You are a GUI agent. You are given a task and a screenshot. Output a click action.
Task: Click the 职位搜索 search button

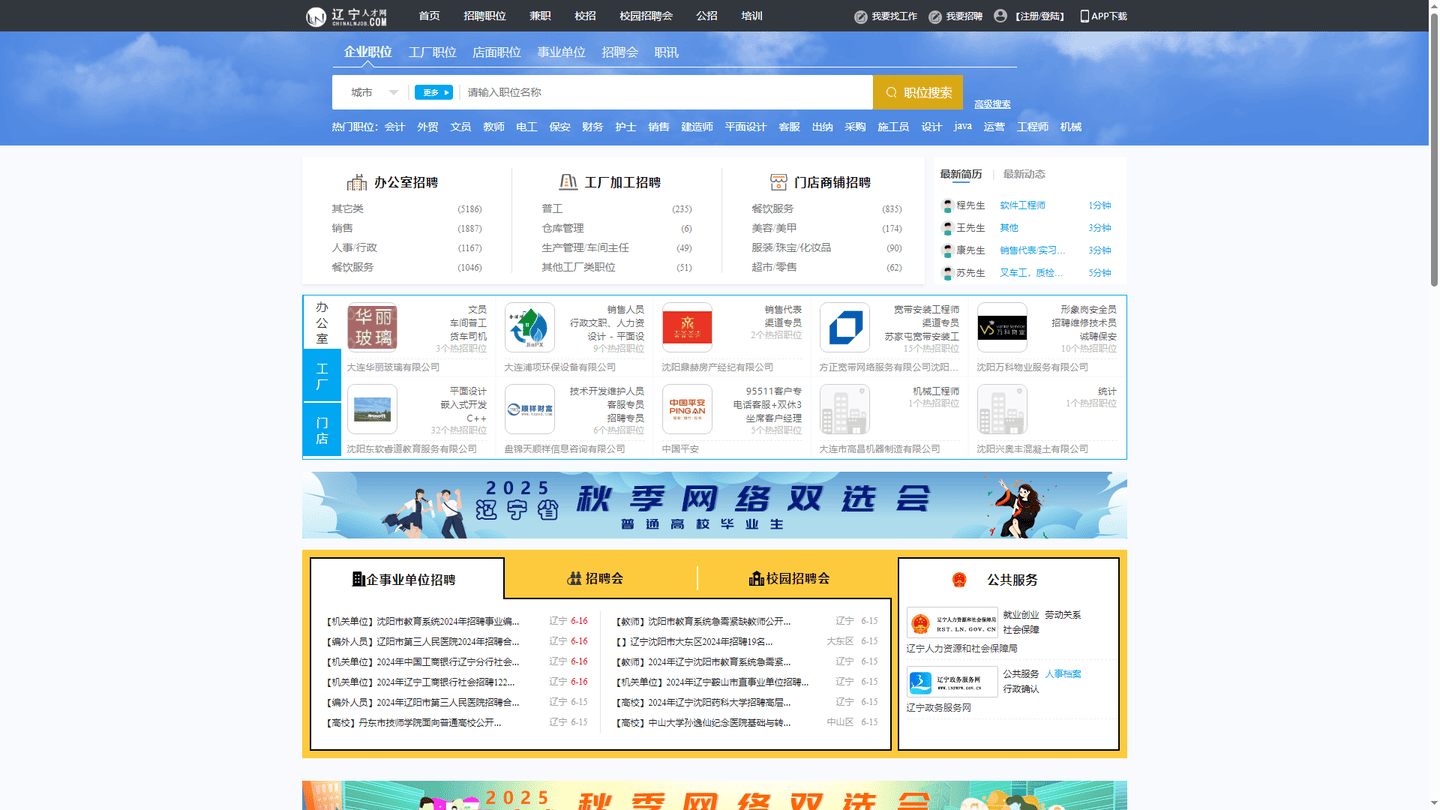coord(918,92)
